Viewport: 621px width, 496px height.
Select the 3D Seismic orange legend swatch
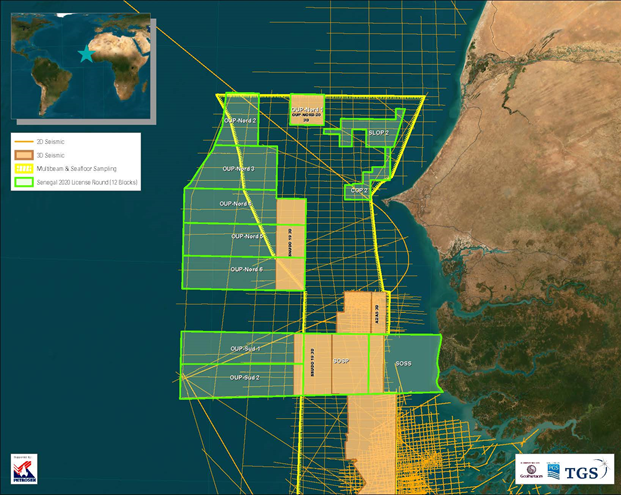(23, 157)
